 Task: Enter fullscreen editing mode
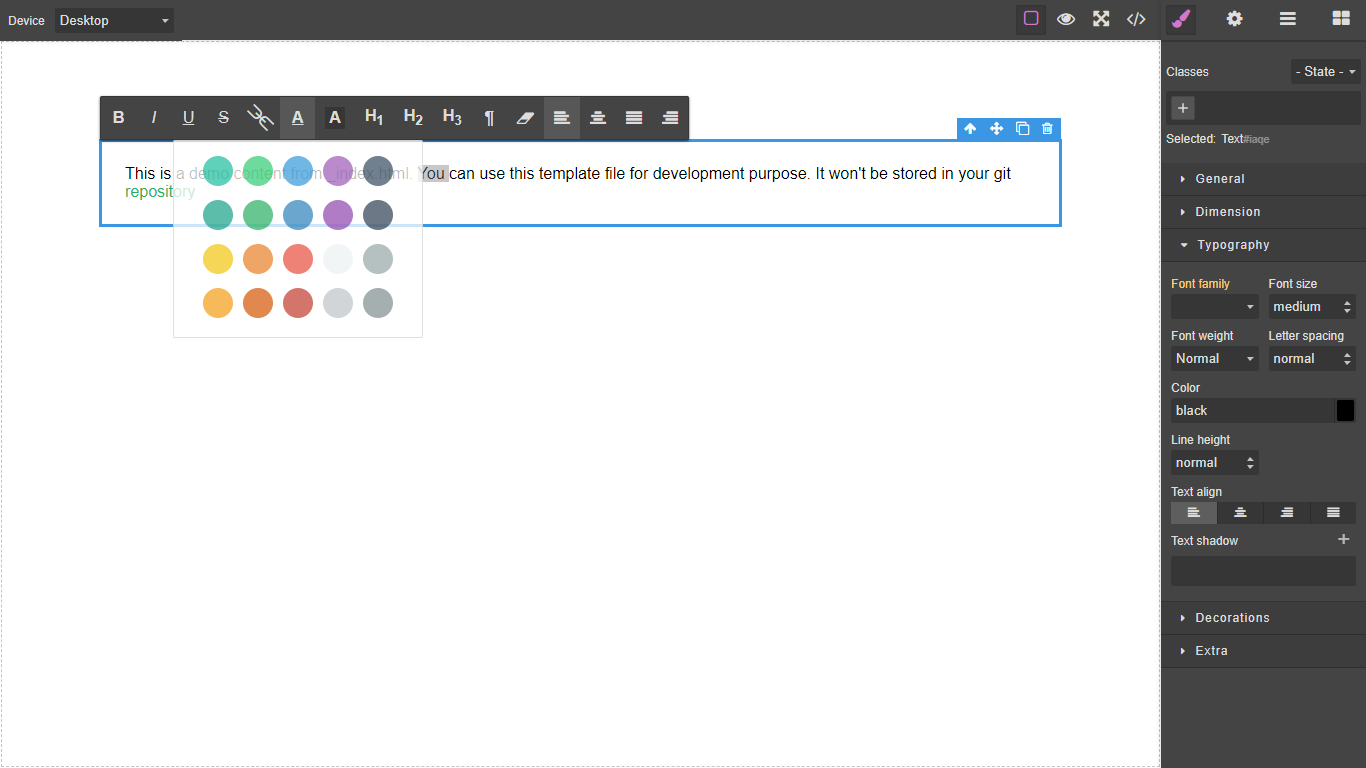pos(1100,19)
